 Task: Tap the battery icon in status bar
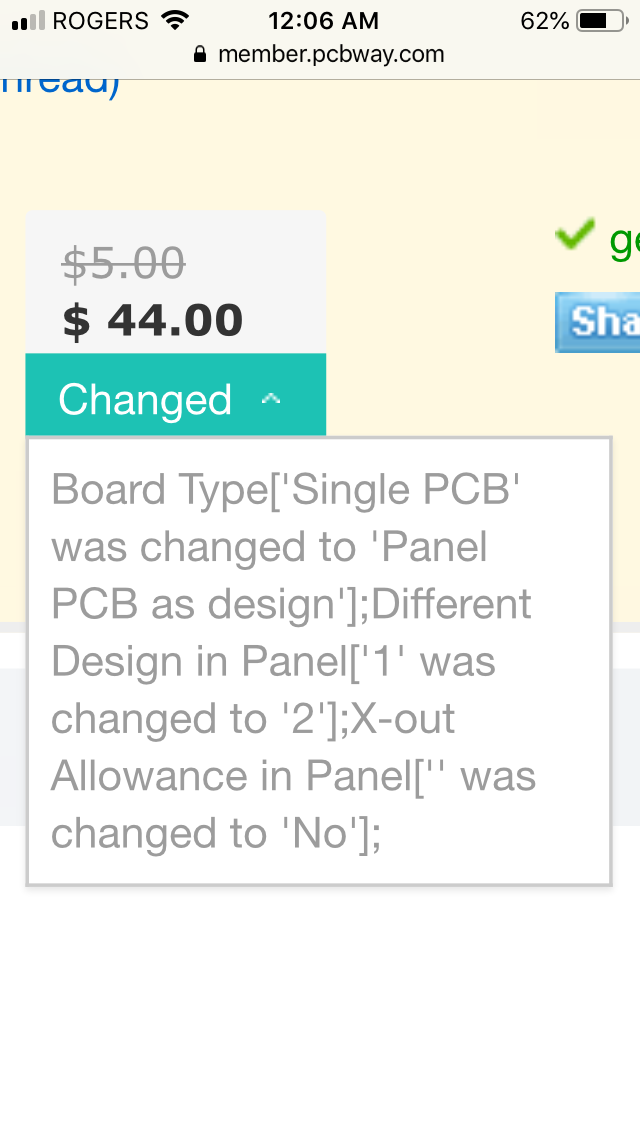coord(602,21)
